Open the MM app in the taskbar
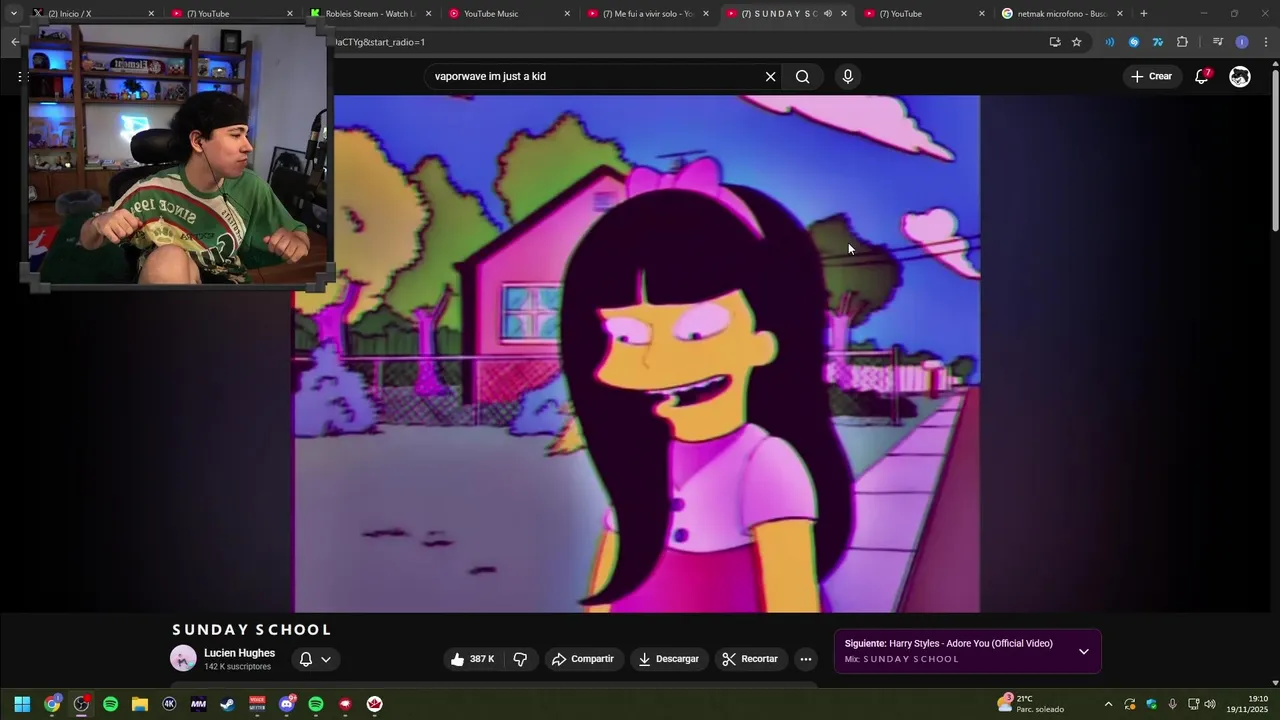This screenshot has height=720, width=1280. [198, 704]
